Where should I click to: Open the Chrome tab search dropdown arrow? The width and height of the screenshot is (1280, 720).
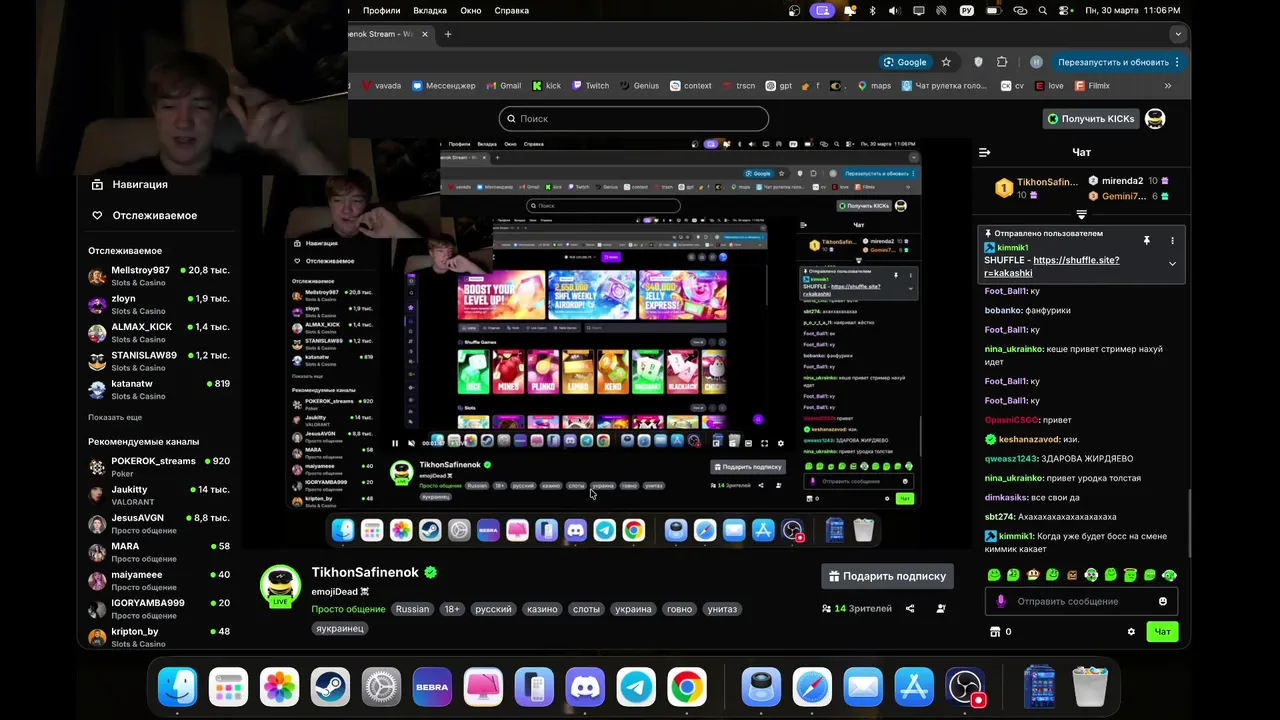[1178, 34]
